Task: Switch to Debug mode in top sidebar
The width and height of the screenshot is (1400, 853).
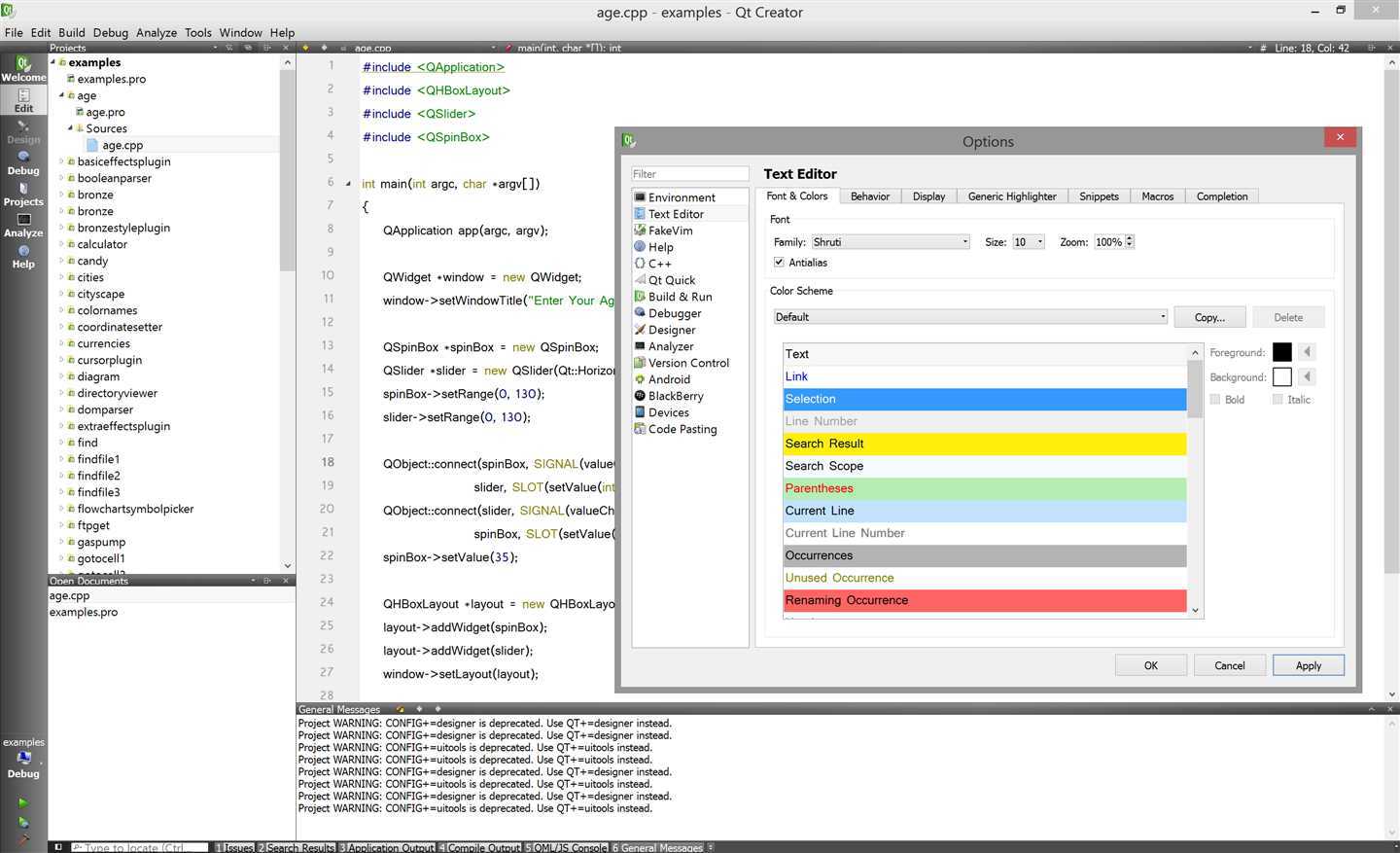Action: [x=23, y=163]
